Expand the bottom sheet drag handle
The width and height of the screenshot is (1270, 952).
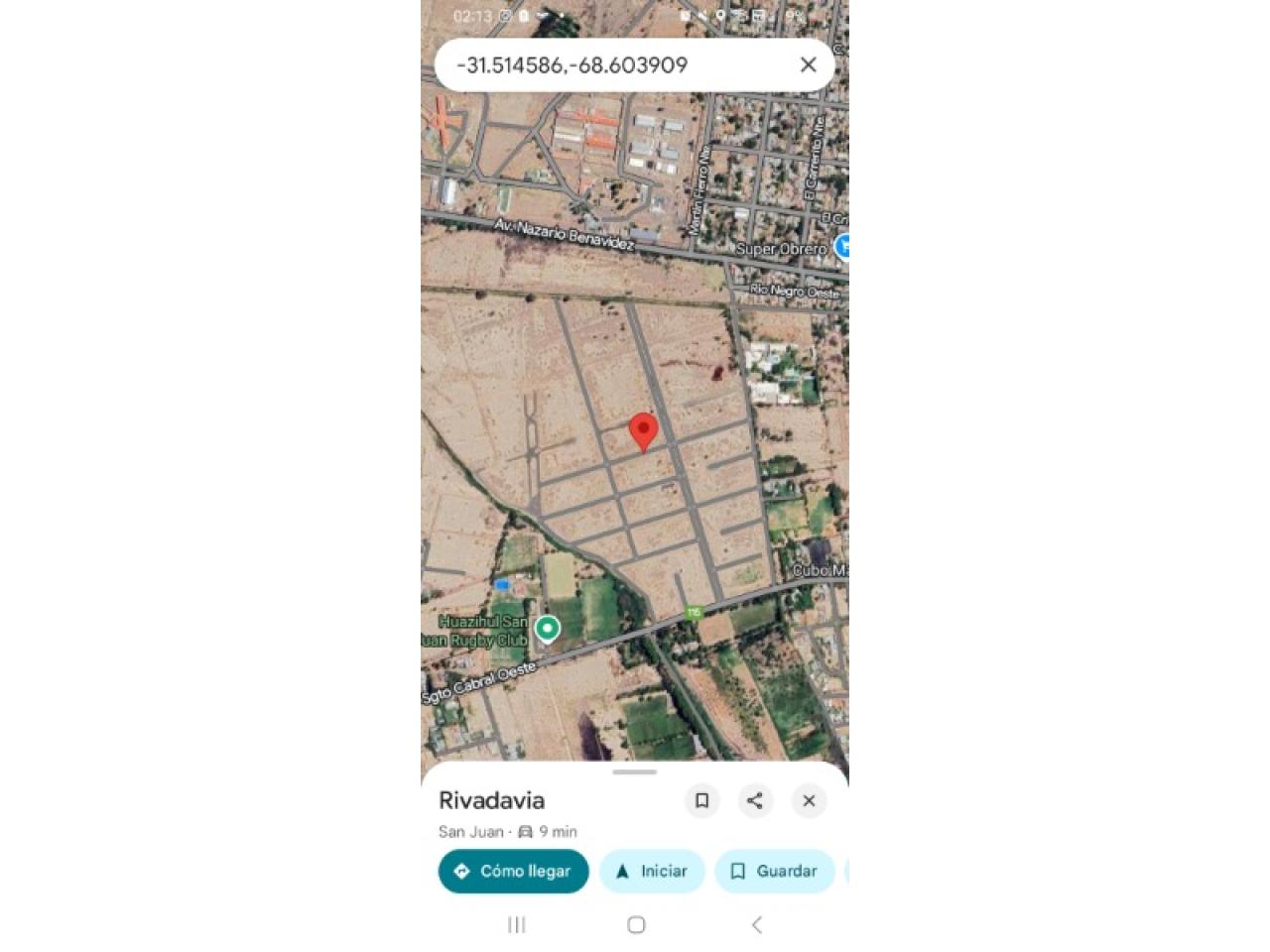635,772
